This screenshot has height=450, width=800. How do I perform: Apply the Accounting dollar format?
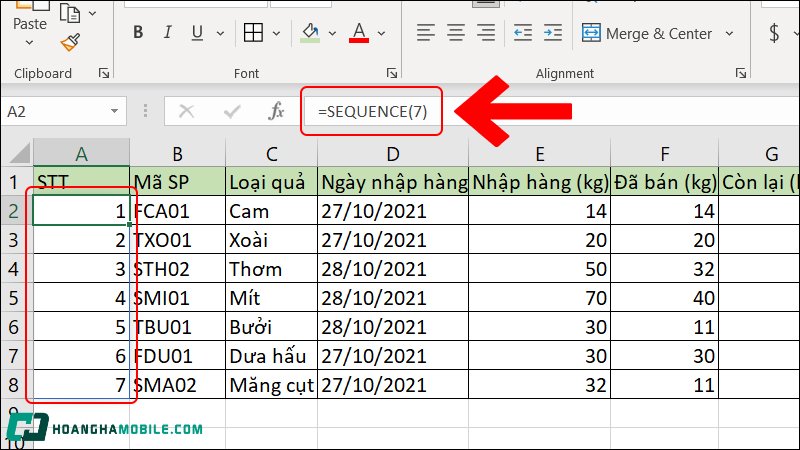(x=774, y=33)
